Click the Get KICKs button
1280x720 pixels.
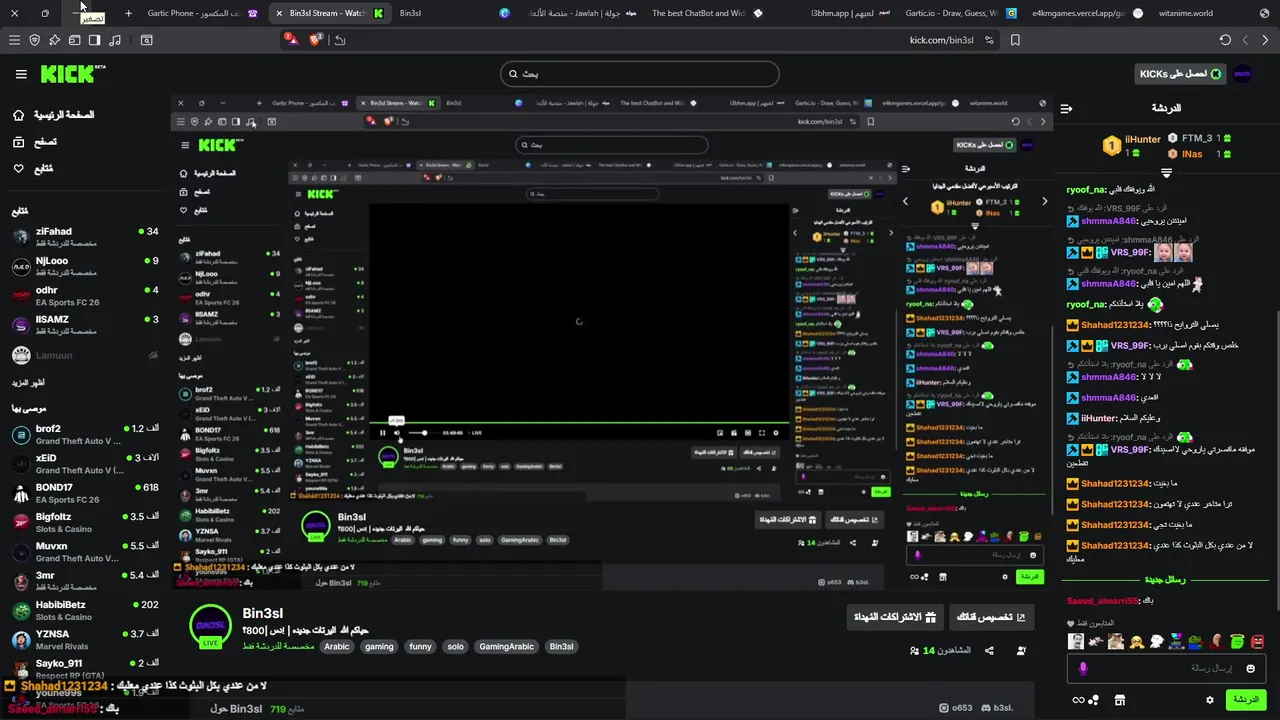(x=1179, y=74)
